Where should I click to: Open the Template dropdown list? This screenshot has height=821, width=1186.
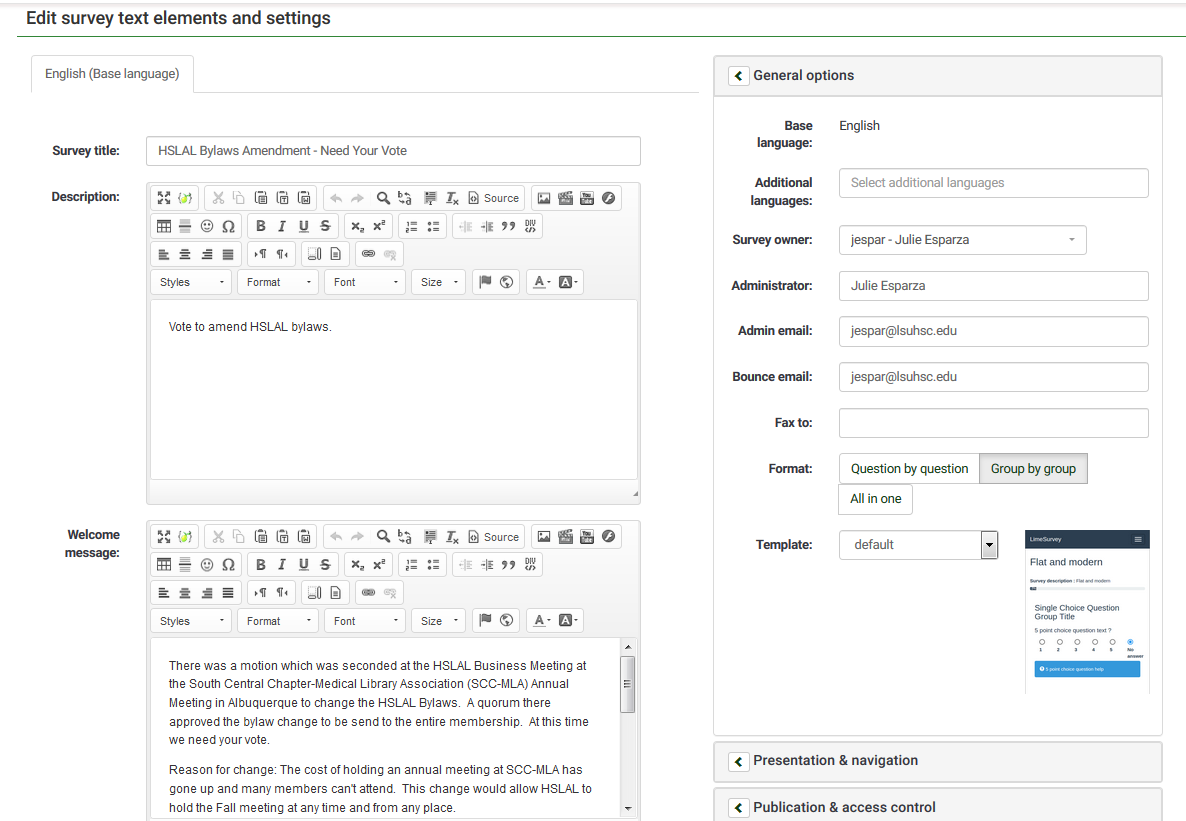[x=989, y=545]
